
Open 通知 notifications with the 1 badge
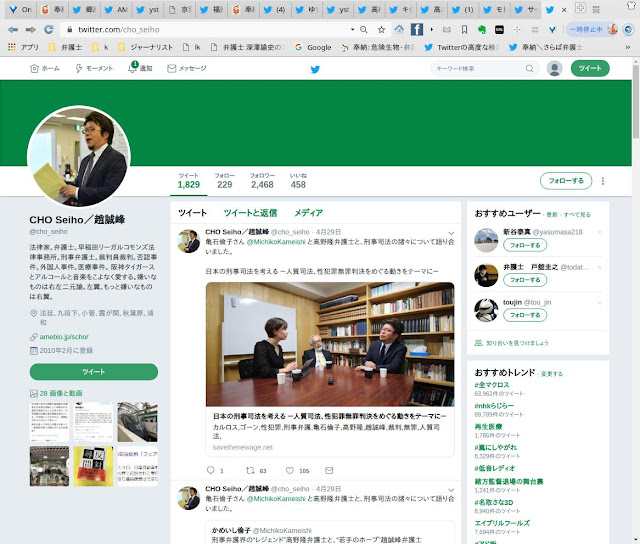coord(140,67)
